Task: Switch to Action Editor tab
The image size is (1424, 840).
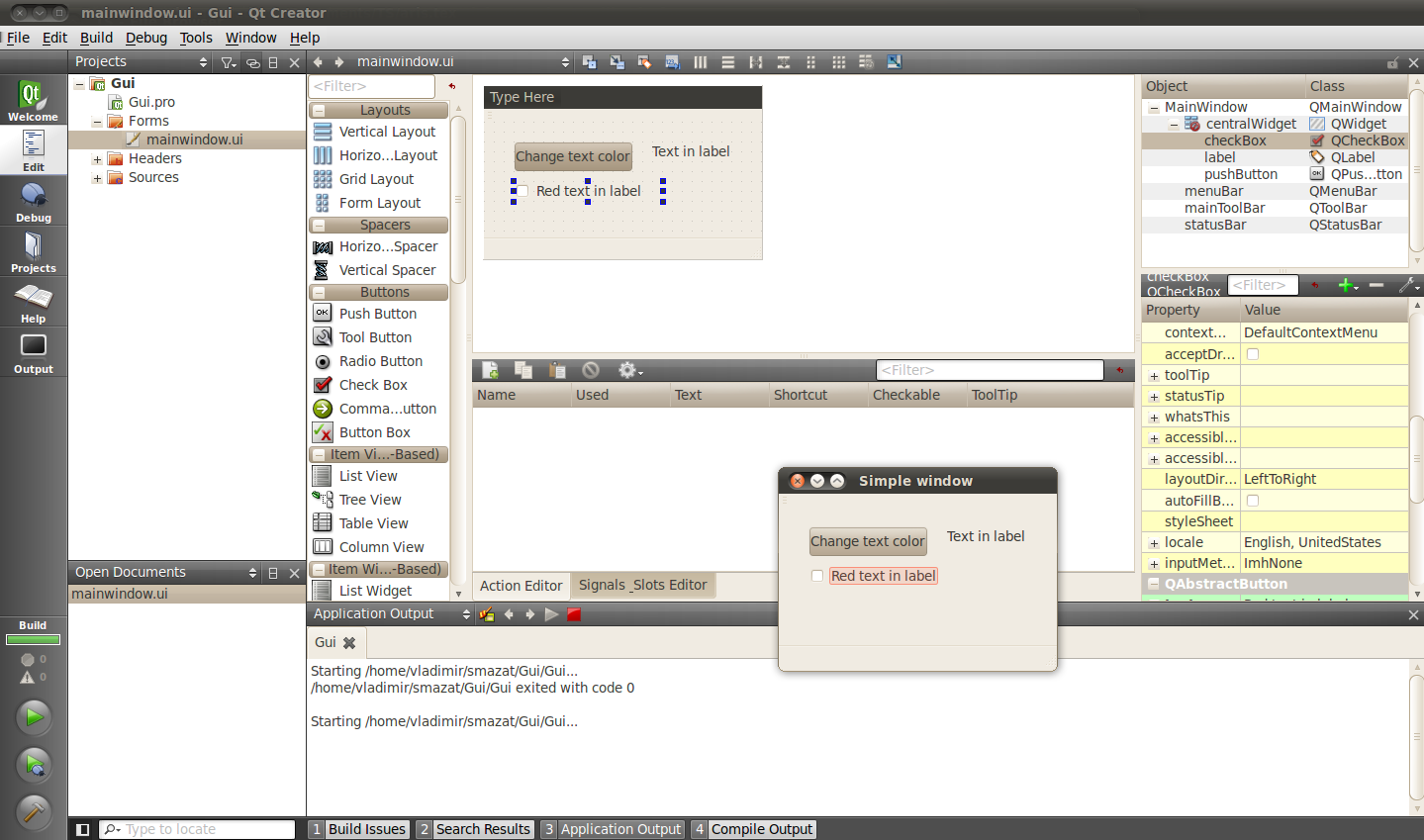Action: click(x=522, y=586)
